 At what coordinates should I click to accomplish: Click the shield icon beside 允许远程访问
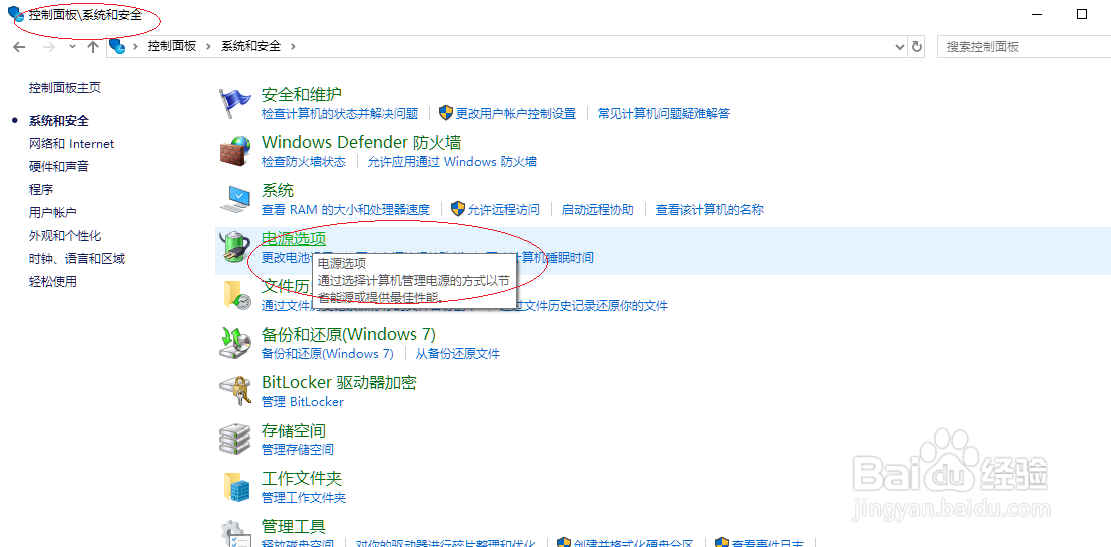(458, 209)
